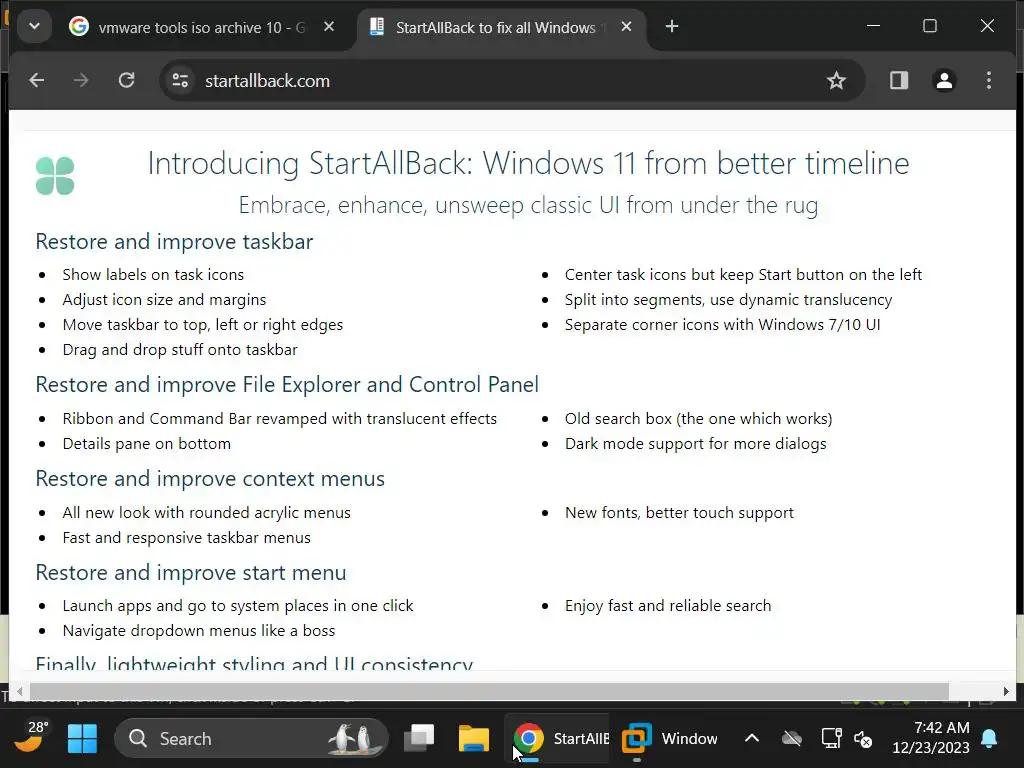This screenshot has width=1024, height=768.
Task: Click the Forward navigation arrow
Action: pos(81,80)
